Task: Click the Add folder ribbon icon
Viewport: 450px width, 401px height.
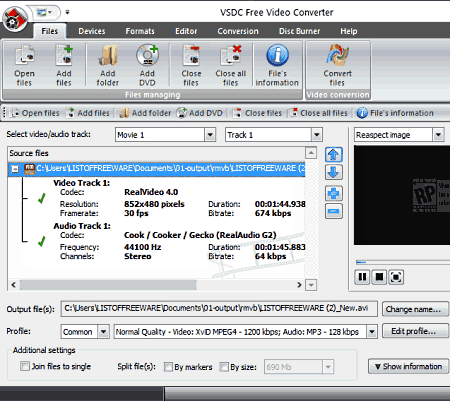Action: 108,65
